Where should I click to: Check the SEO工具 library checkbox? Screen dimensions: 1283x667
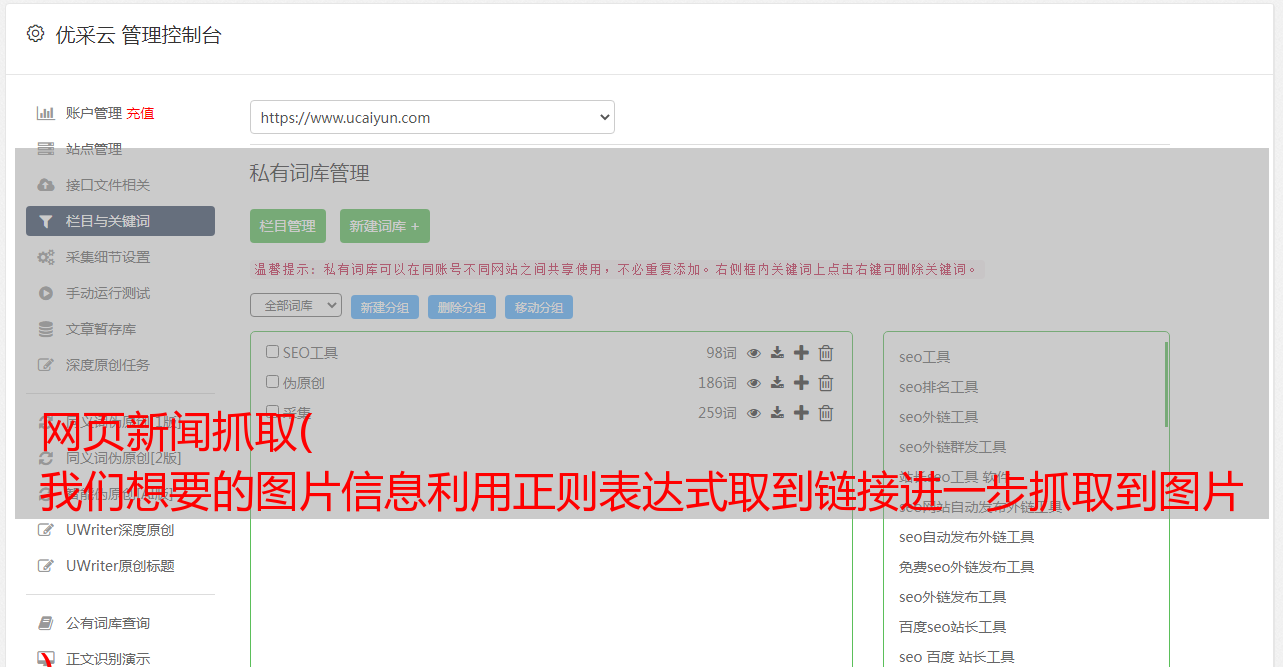click(272, 352)
